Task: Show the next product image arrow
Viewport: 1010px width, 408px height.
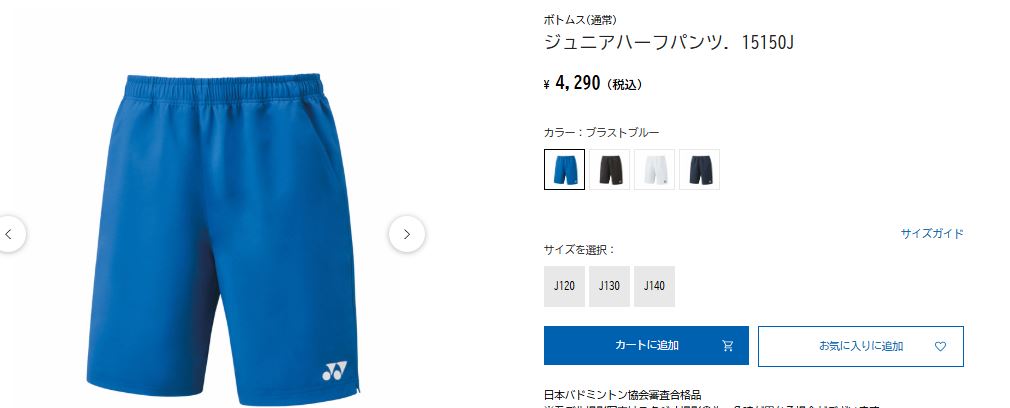Action: click(x=406, y=234)
